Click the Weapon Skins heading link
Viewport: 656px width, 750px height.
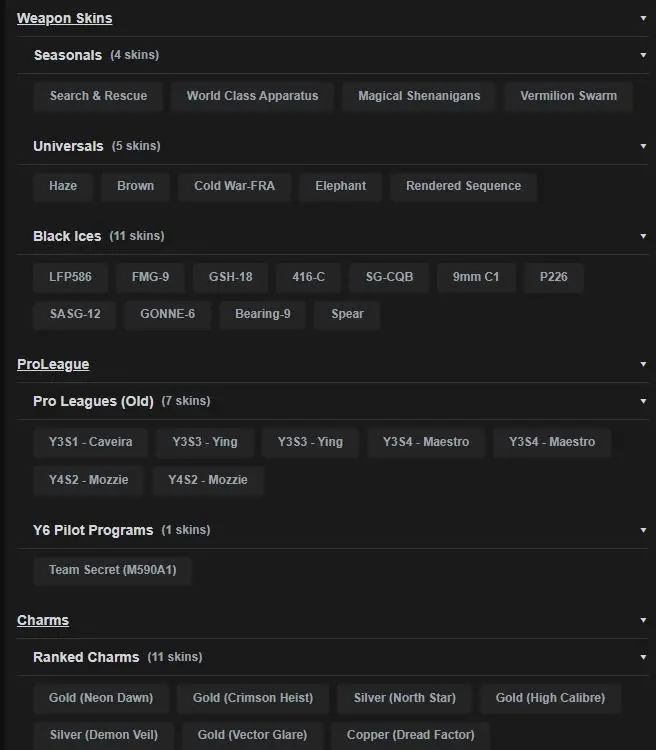(x=64, y=18)
